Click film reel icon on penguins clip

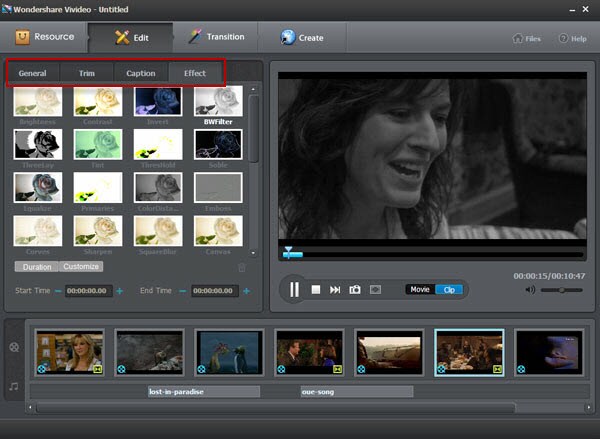pos(202,369)
